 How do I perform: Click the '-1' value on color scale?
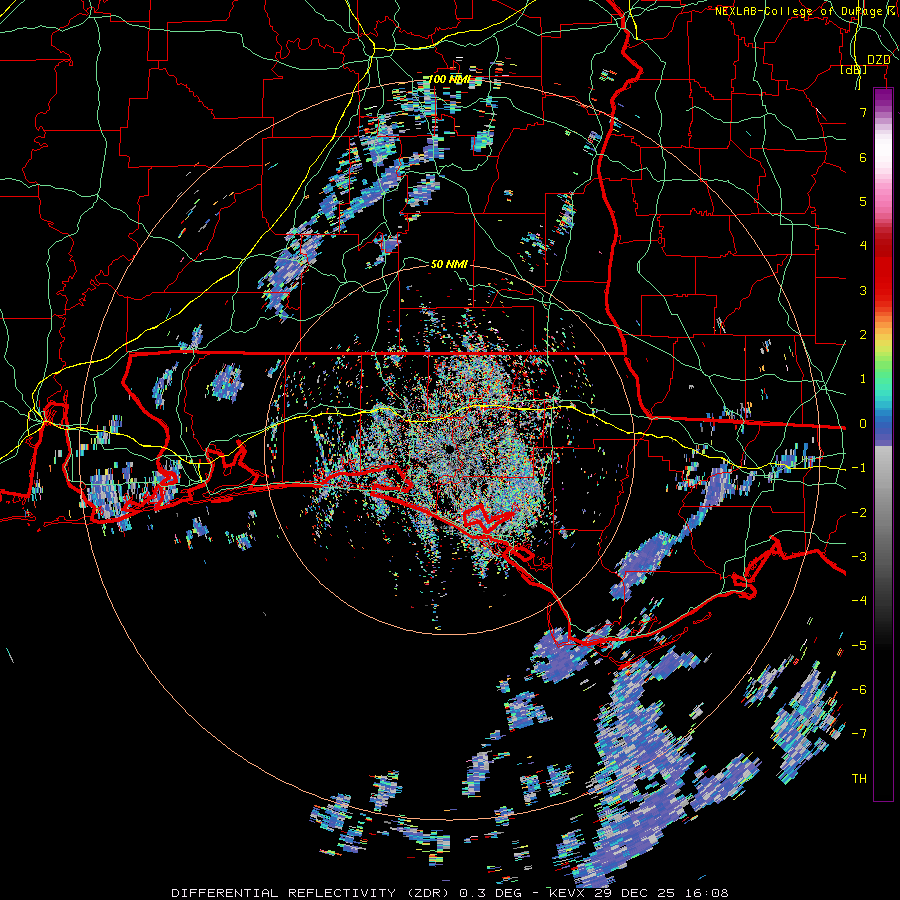[859, 468]
